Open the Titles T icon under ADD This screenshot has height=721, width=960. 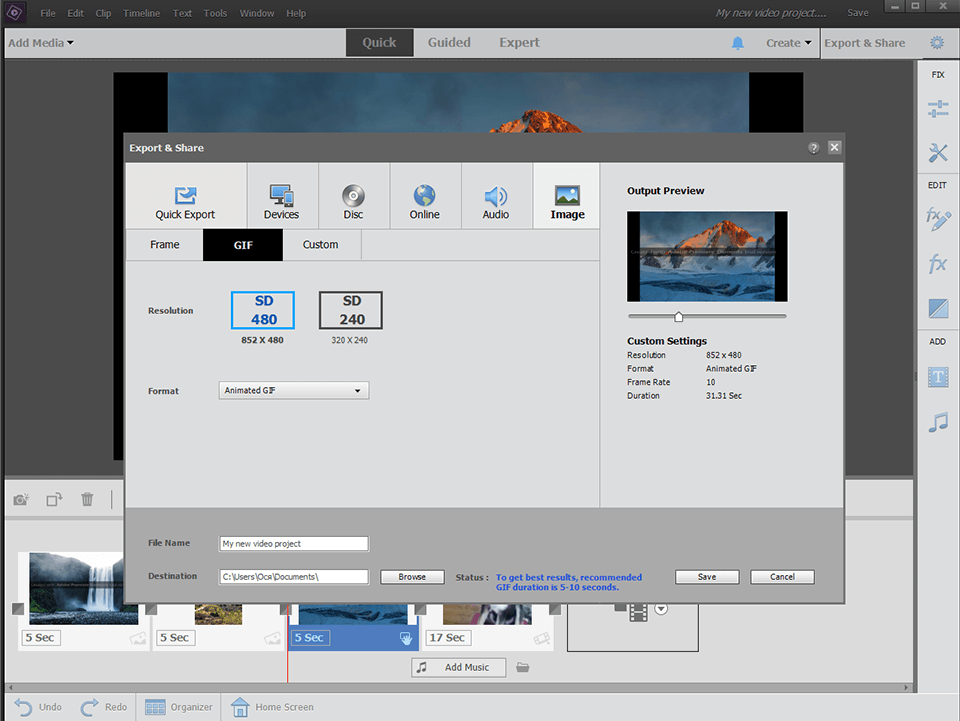pyautogui.click(x=938, y=377)
